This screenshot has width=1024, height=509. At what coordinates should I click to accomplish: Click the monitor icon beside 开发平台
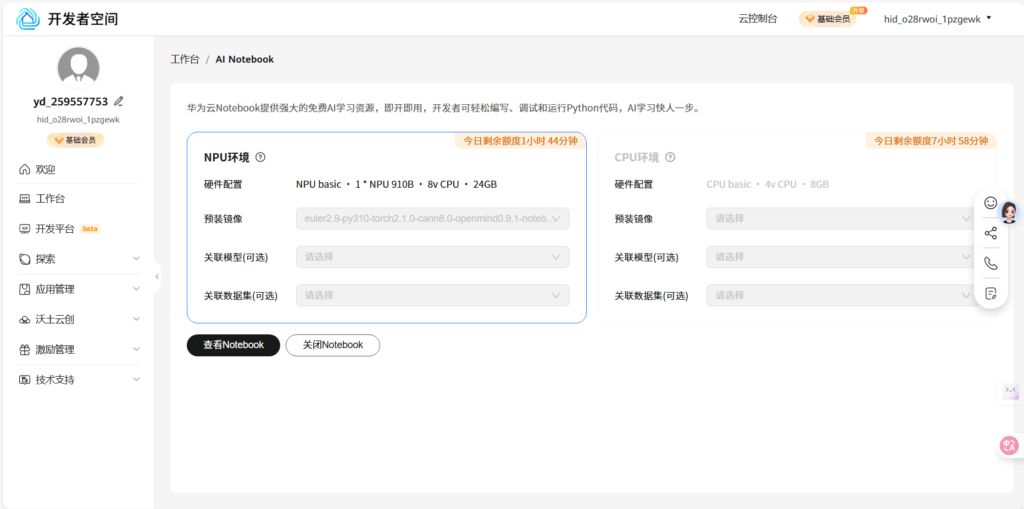(x=25, y=229)
